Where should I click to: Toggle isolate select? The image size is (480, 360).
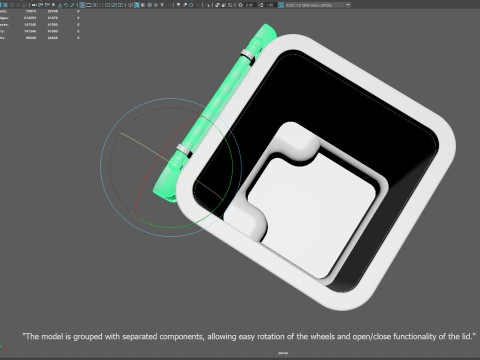click(x=207, y=5)
